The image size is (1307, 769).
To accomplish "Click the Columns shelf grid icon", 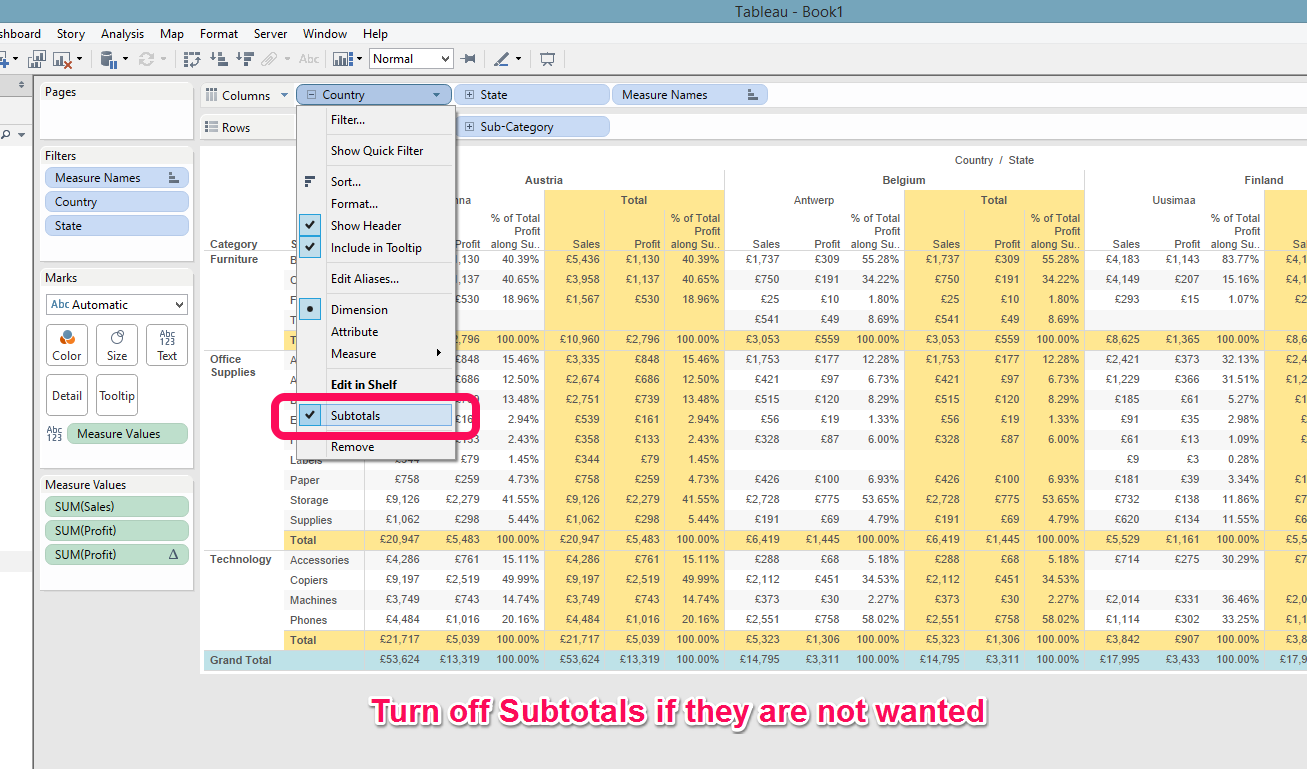I will click(212, 95).
